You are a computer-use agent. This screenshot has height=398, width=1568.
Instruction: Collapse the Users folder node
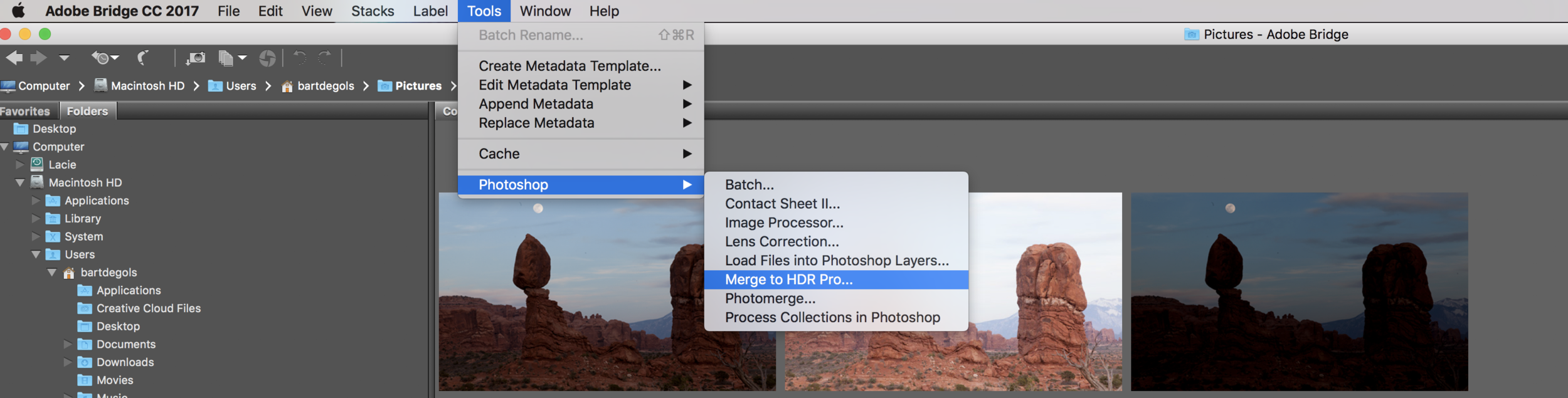36,254
